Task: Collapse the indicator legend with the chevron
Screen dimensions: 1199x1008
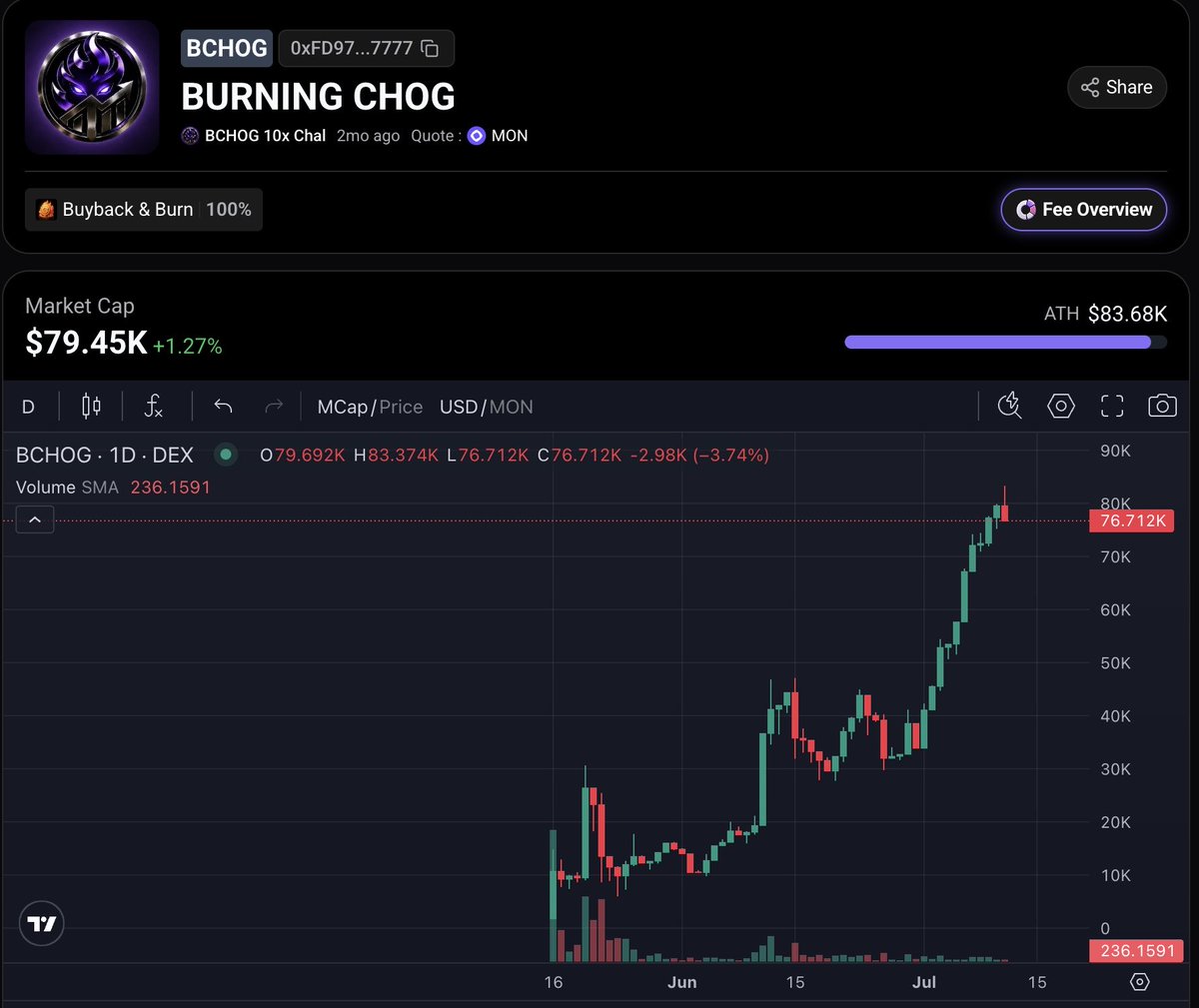Action: click(x=35, y=519)
